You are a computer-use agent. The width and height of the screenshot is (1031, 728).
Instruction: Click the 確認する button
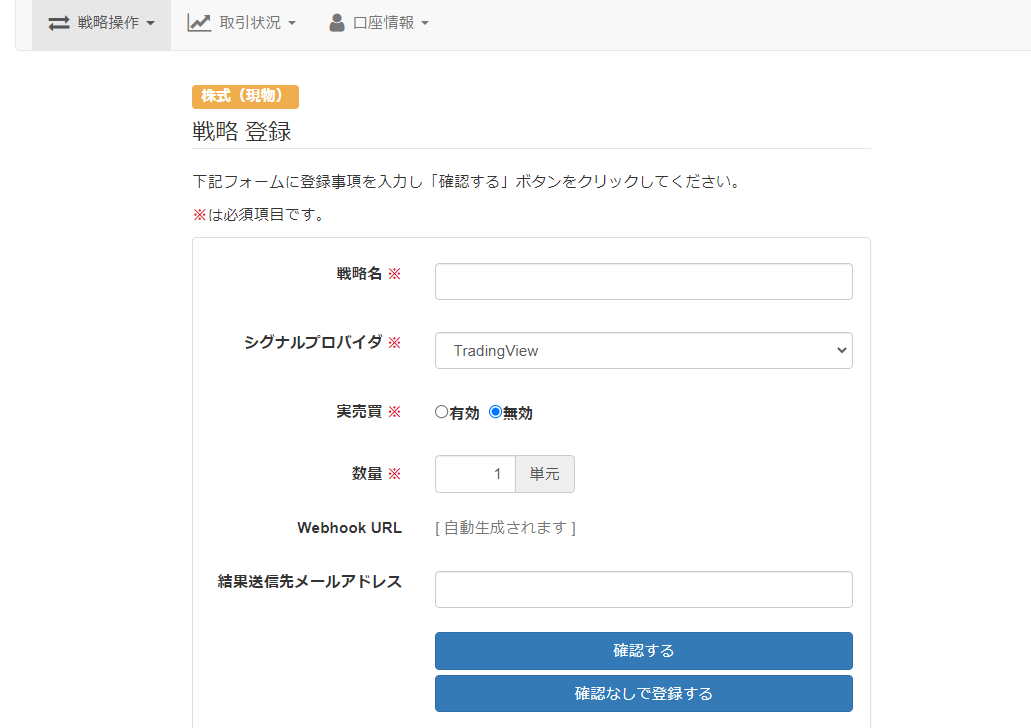pos(643,651)
